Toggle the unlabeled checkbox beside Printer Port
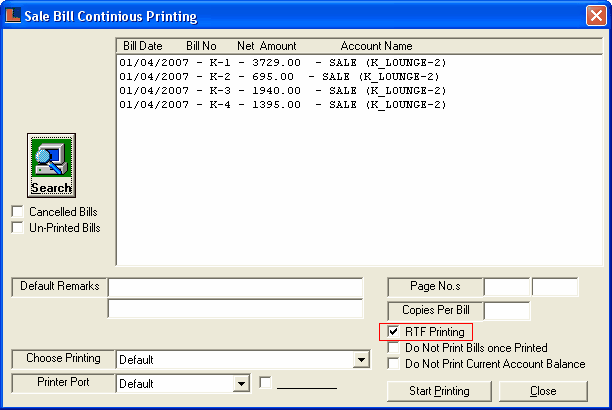The image size is (612, 410). coord(265,382)
